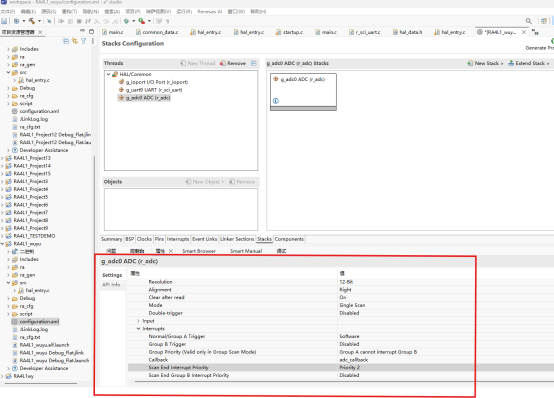Open the Pins configuration tab
This screenshot has width=554, height=398.
(x=159, y=239)
